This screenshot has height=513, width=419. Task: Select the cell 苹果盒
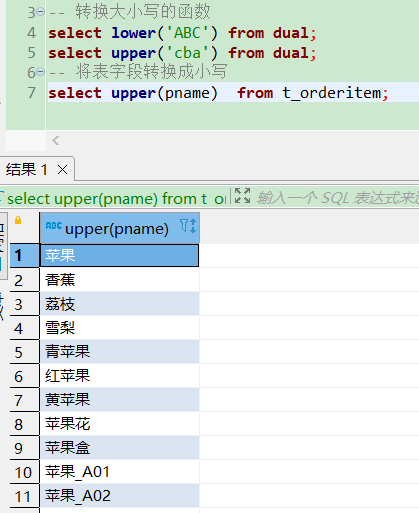[x=119, y=448]
